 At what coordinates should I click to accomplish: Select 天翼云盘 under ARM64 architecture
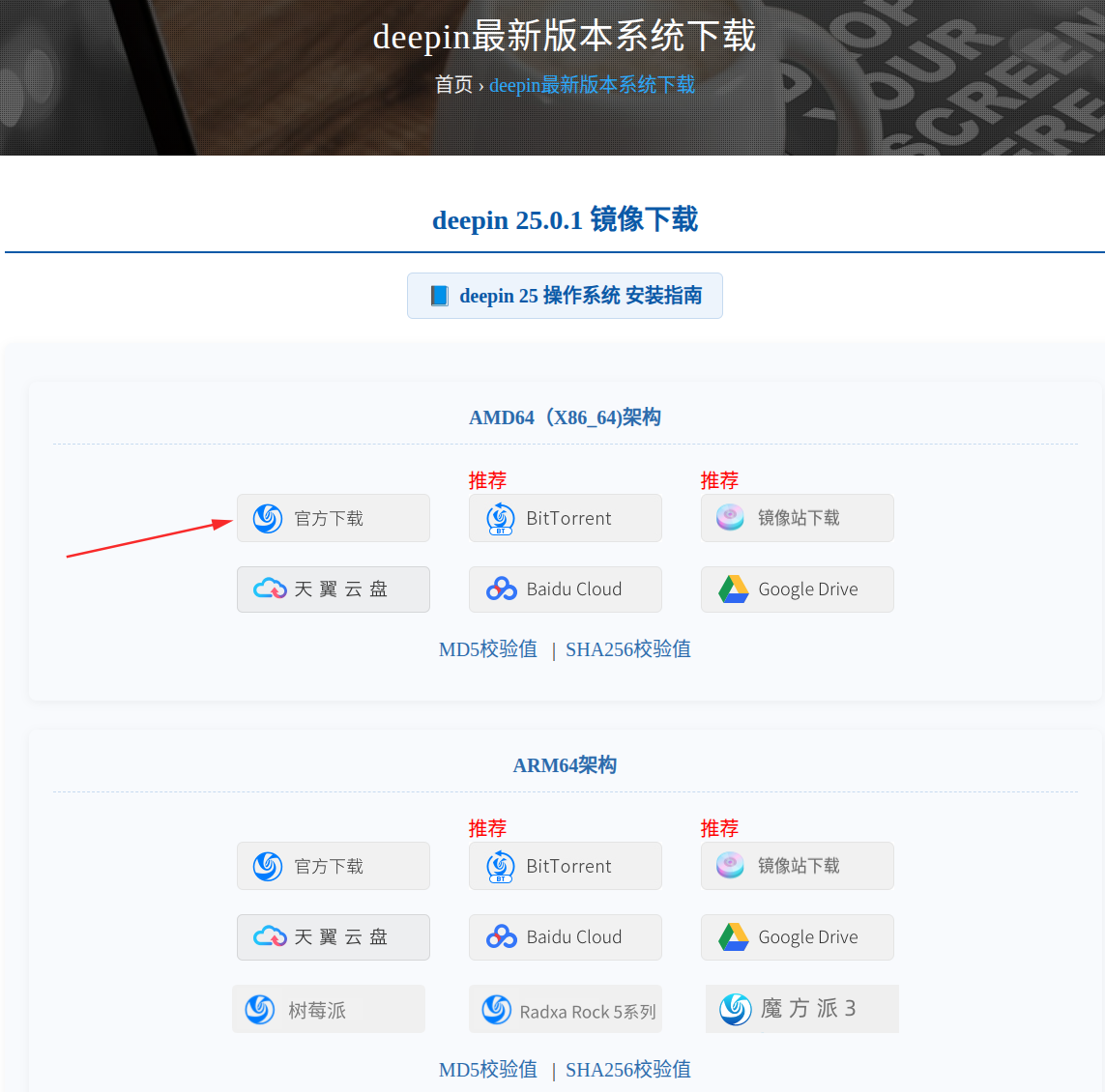point(334,937)
